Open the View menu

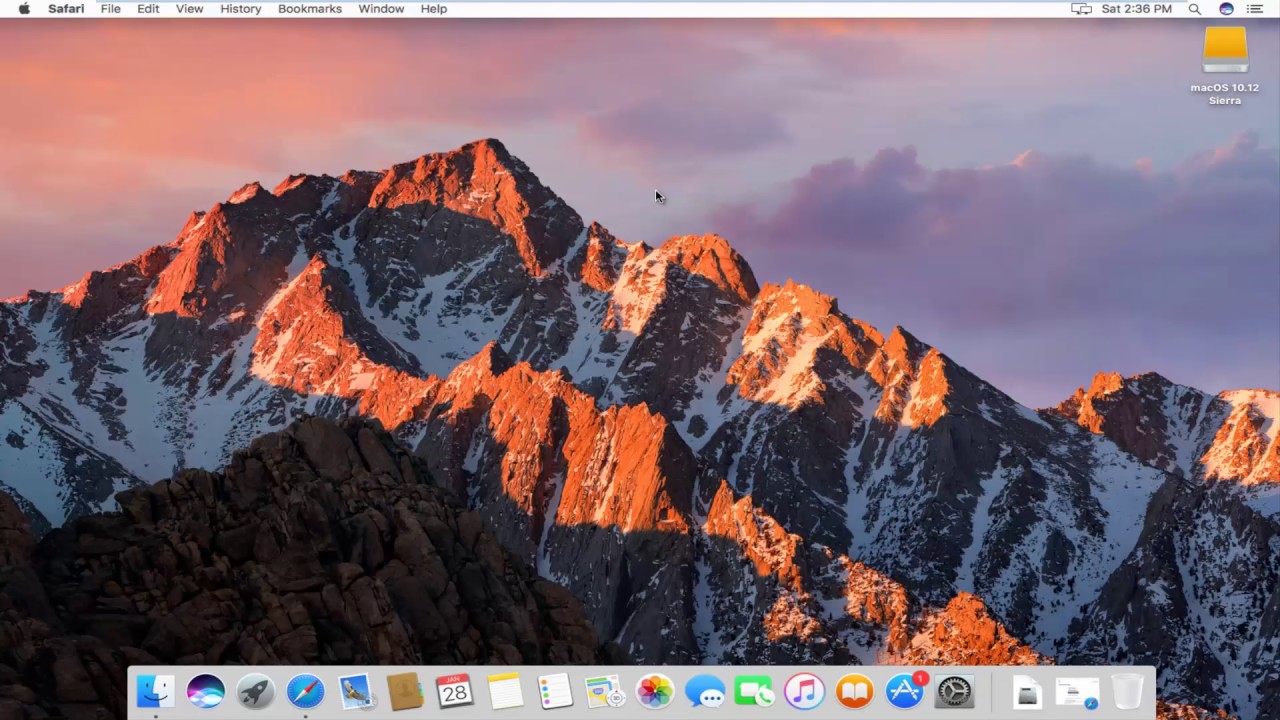pos(189,9)
